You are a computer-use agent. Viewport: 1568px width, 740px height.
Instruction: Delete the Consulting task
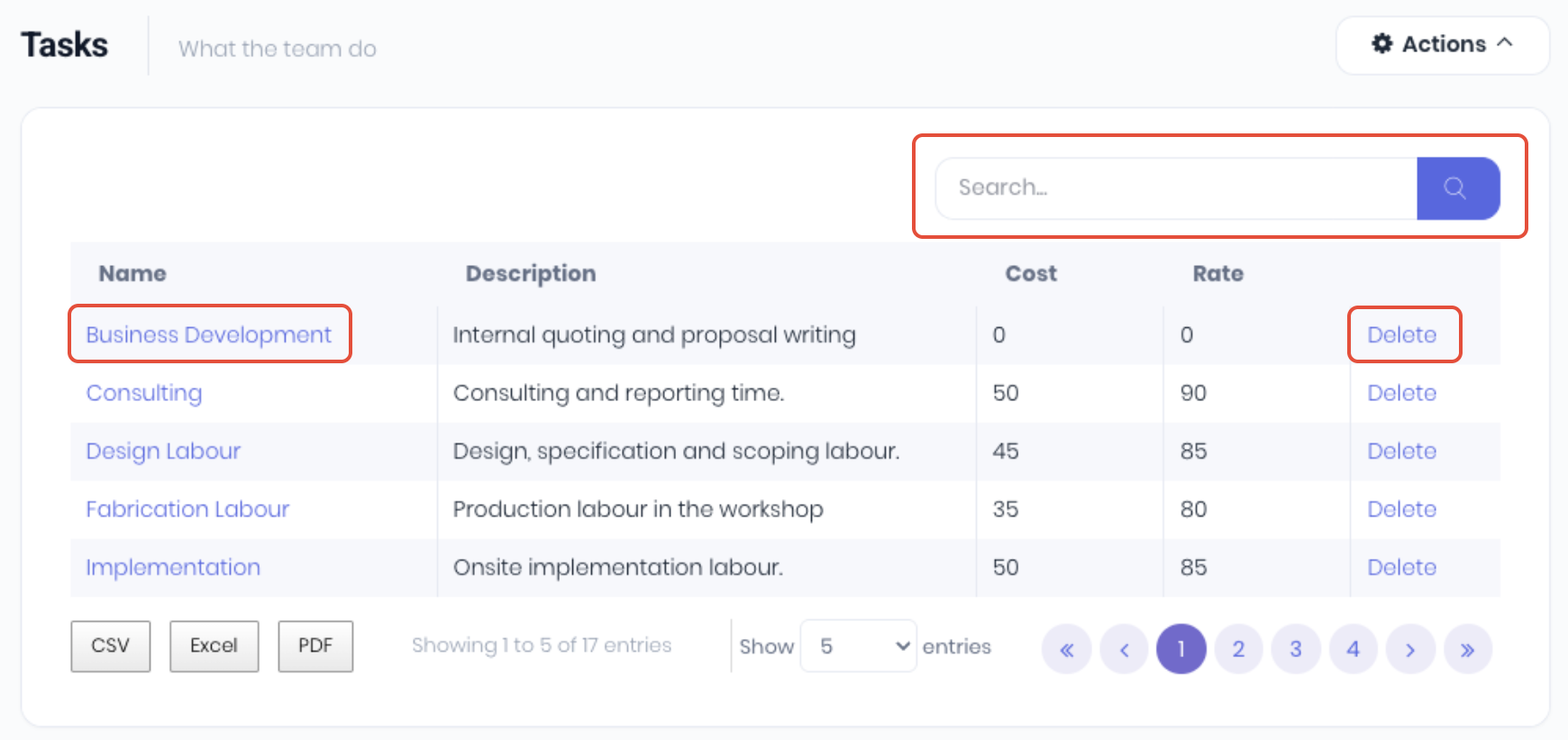click(1401, 393)
